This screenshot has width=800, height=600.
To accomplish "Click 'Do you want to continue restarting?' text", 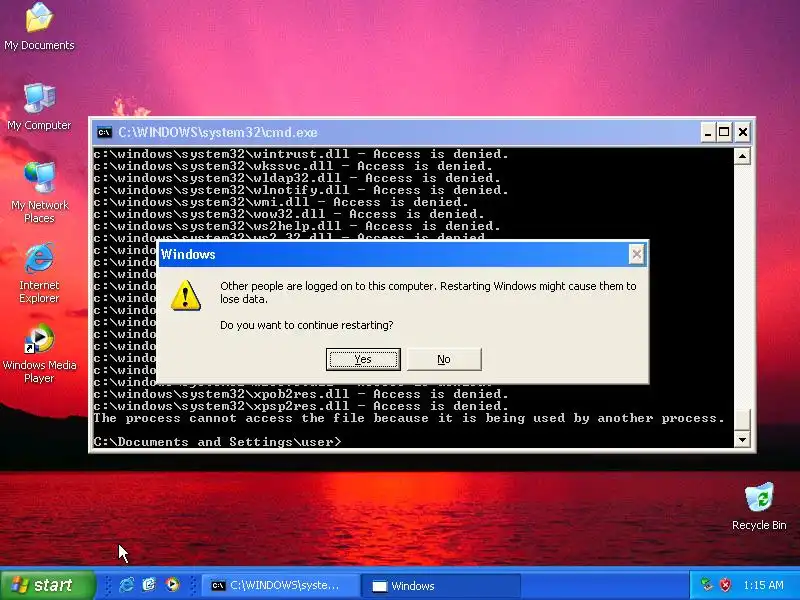I will coord(307,325).
